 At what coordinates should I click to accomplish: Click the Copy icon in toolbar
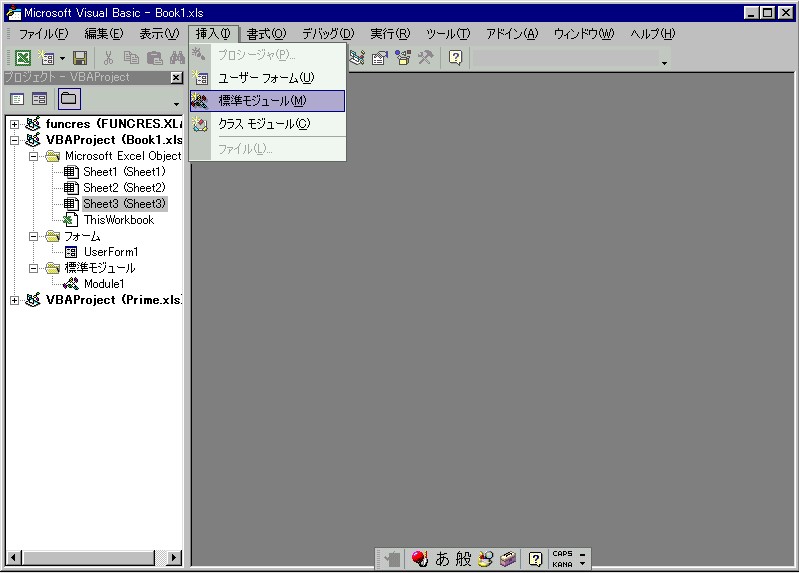pyautogui.click(x=131, y=58)
